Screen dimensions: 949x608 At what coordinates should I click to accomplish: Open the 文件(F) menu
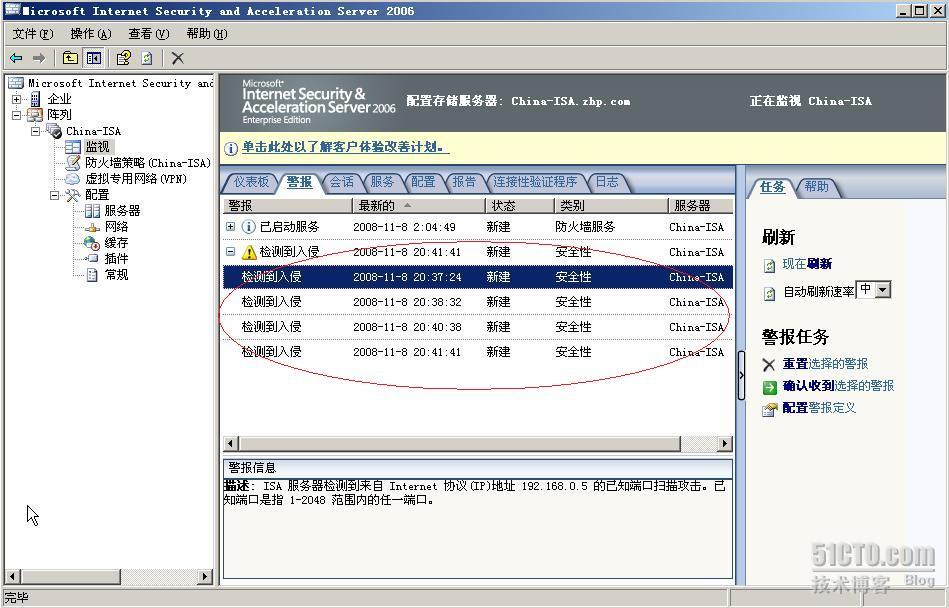click(33, 34)
